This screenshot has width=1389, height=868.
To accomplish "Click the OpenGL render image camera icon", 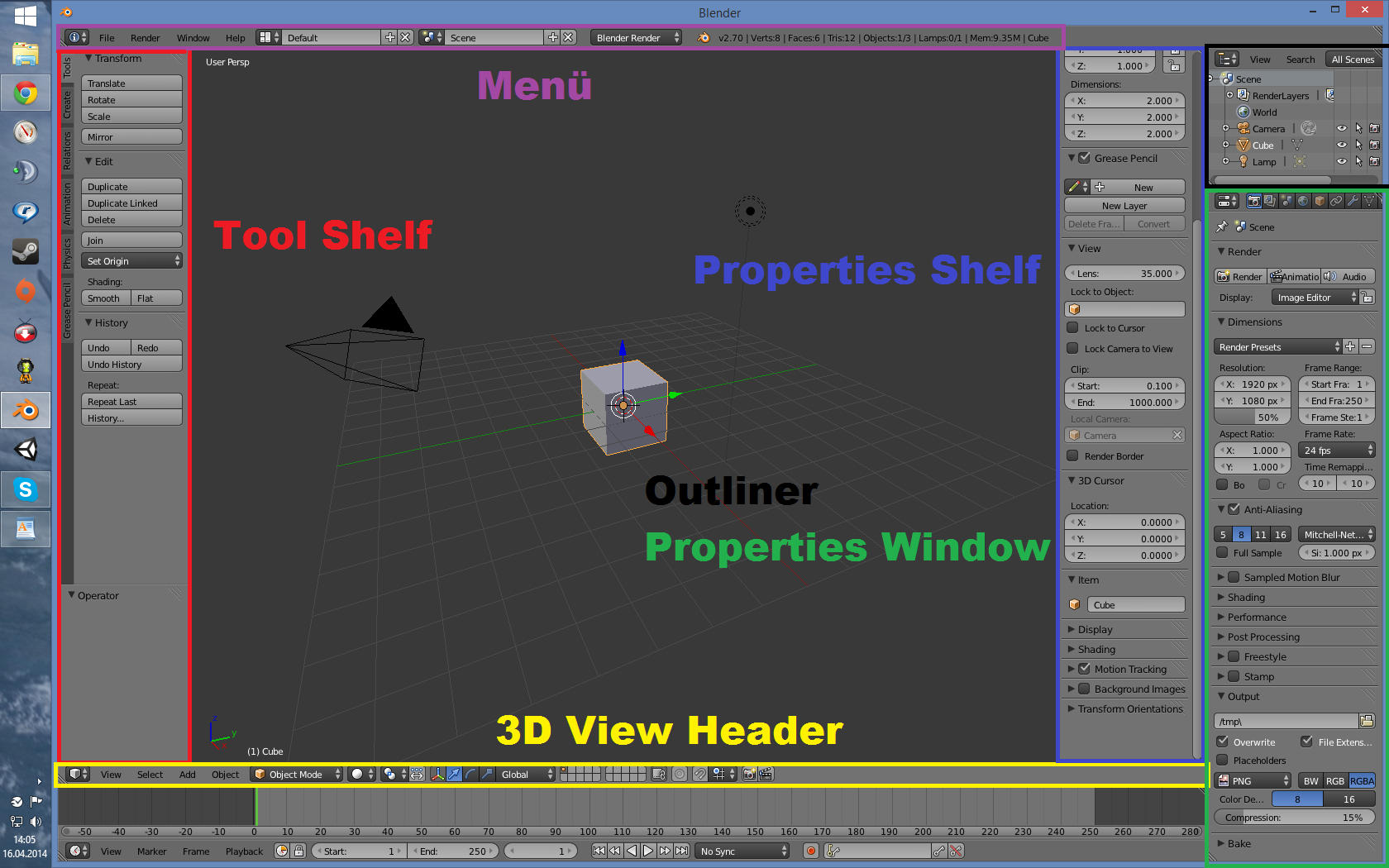I will [x=749, y=775].
